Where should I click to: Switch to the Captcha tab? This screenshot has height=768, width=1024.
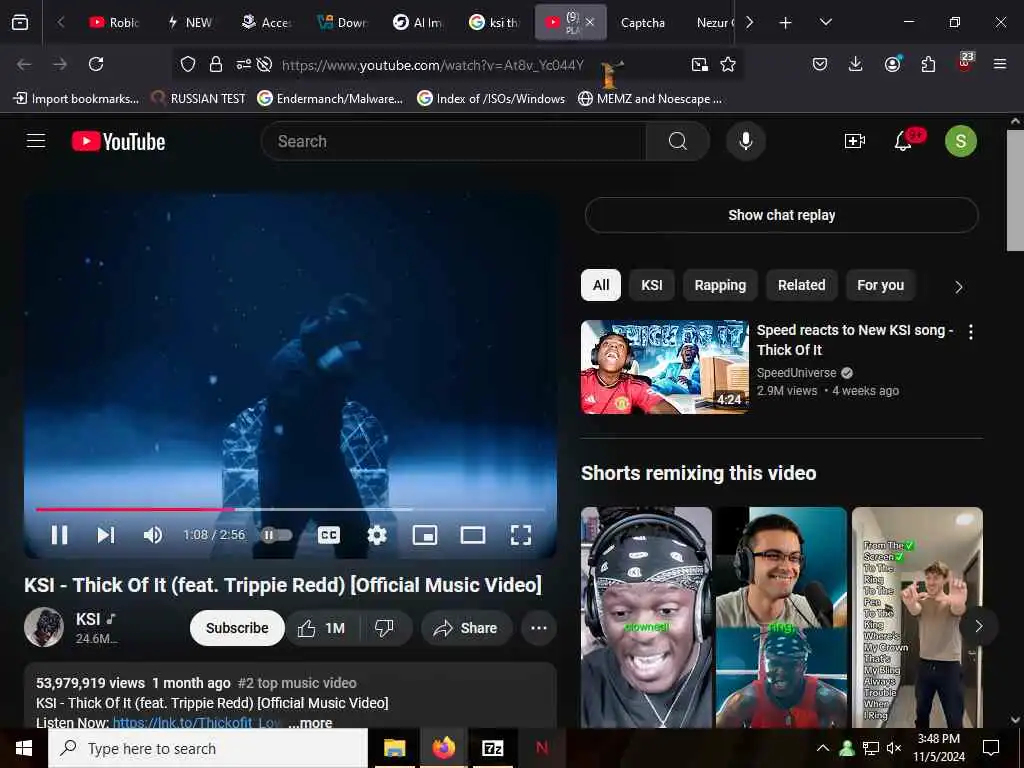pyautogui.click(x=643, y=23)
